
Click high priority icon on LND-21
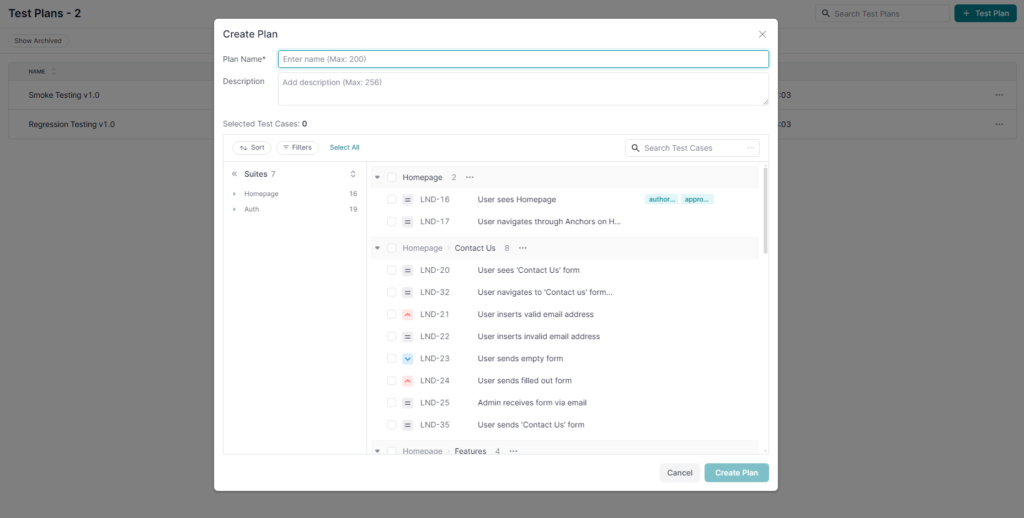(408, 314)
